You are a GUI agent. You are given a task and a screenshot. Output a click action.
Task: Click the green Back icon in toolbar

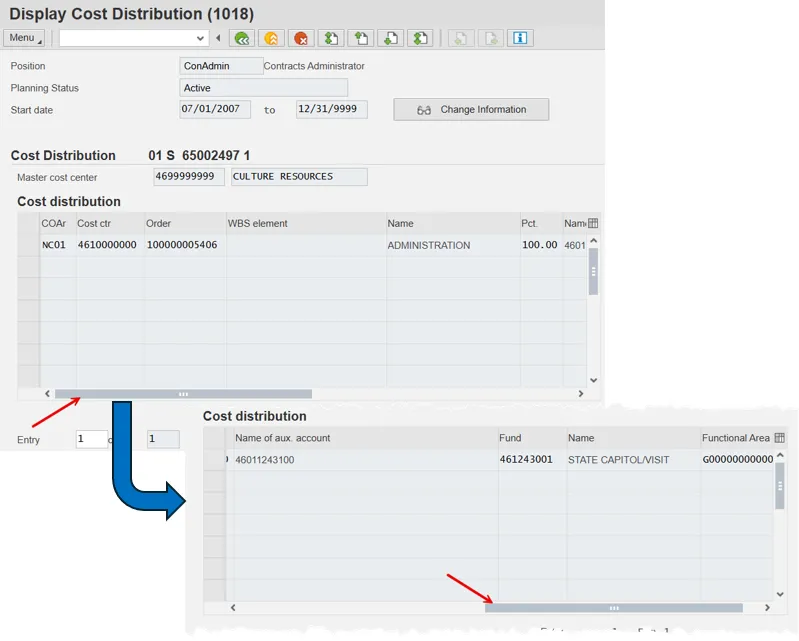(x=240, y=38)
